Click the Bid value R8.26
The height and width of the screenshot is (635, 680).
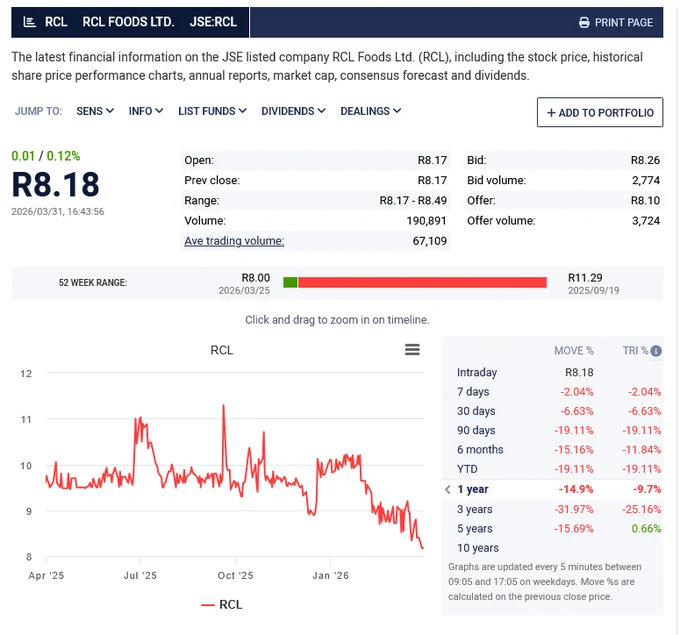(x=645, y=160)
